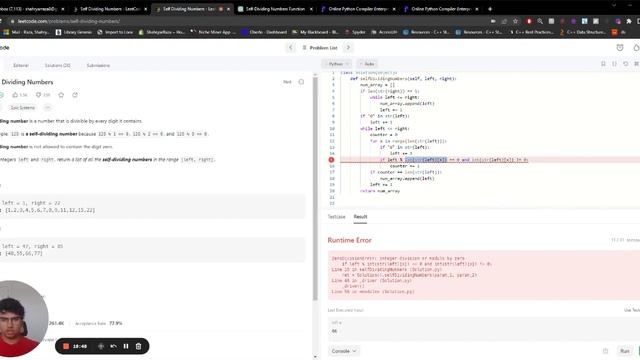Click the problem description scrollbar

pos(315,188)
